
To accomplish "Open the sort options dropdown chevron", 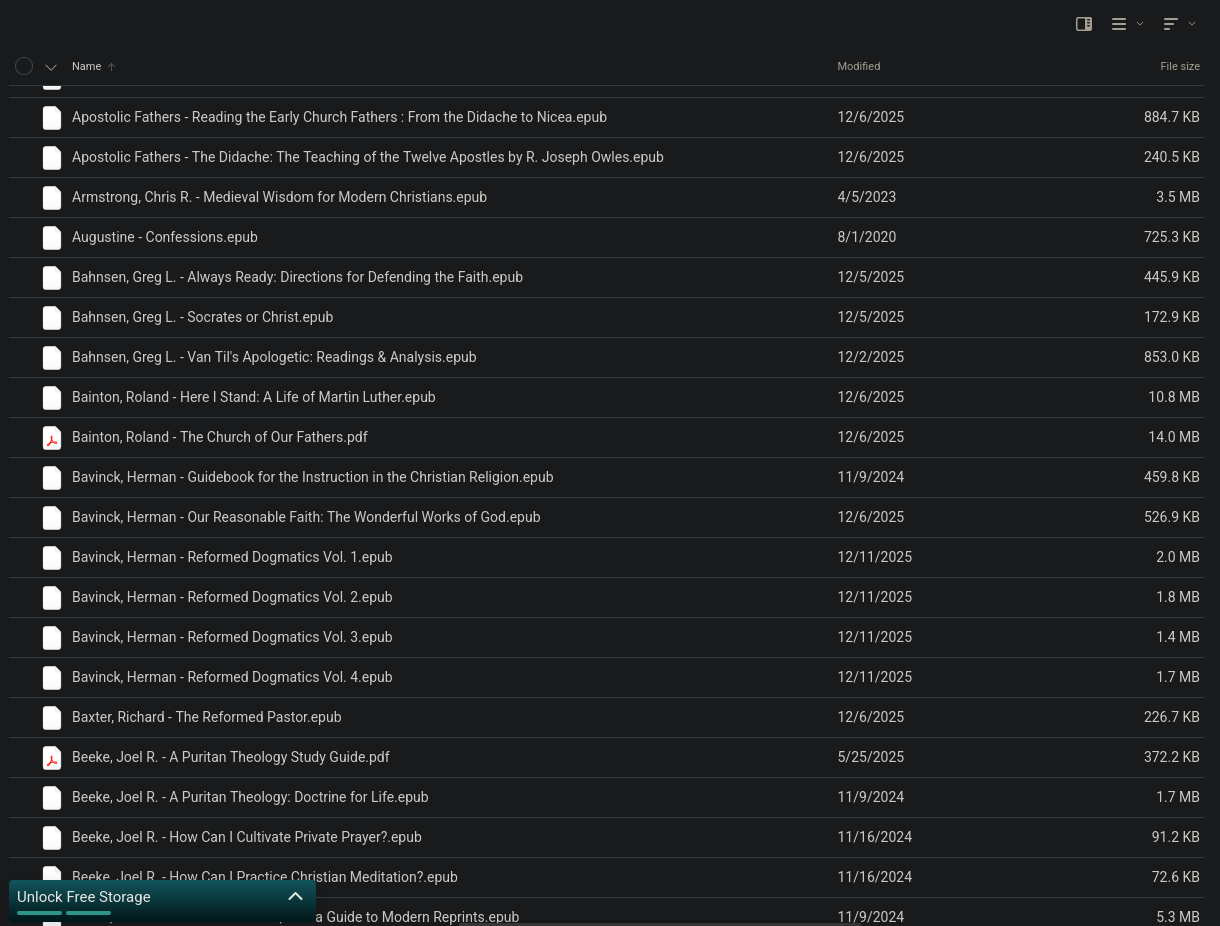I will pos(1192,24).
